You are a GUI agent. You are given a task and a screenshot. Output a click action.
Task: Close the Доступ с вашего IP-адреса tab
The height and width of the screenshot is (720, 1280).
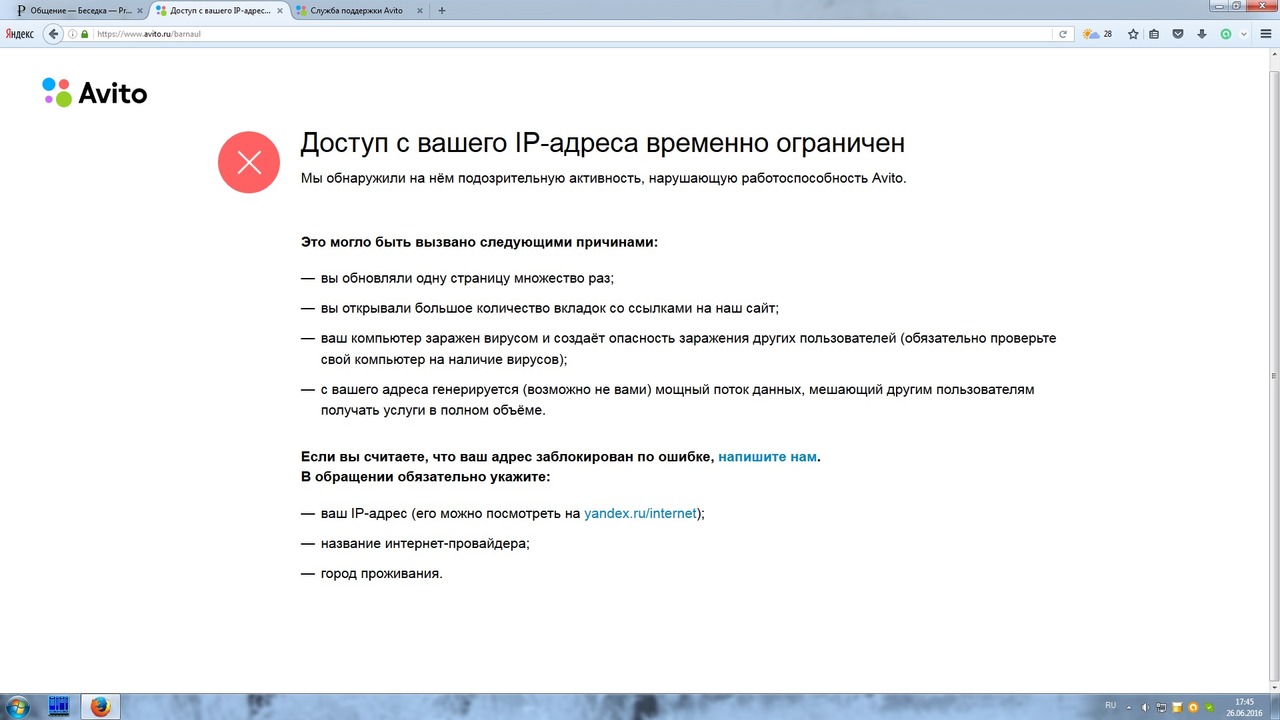pos(280,10)
